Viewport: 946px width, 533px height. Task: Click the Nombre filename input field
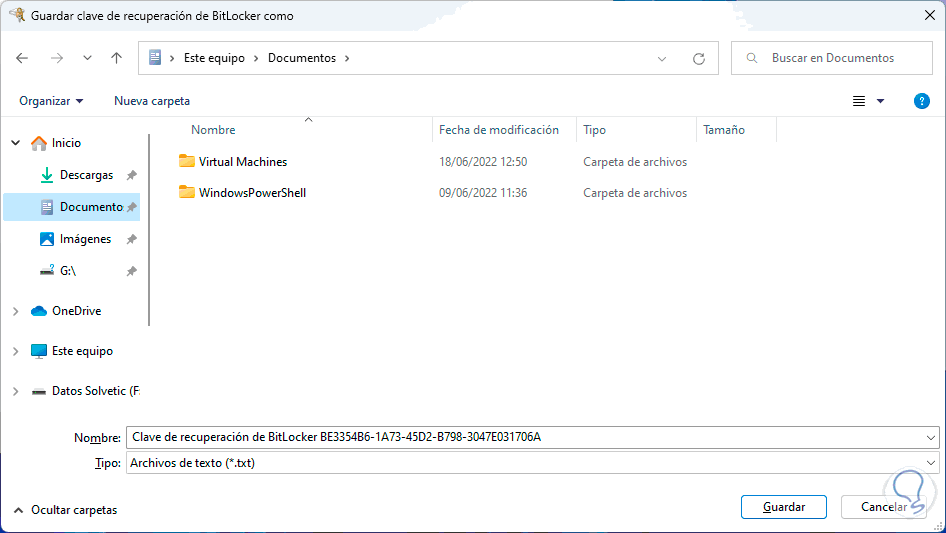pos(525,437)
